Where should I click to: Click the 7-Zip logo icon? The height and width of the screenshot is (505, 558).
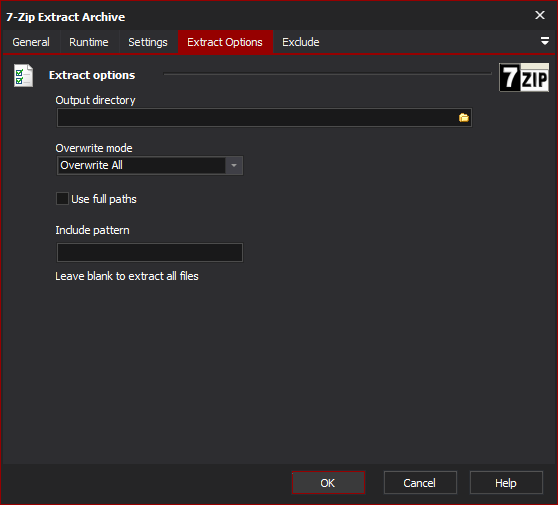coord(524,78)
